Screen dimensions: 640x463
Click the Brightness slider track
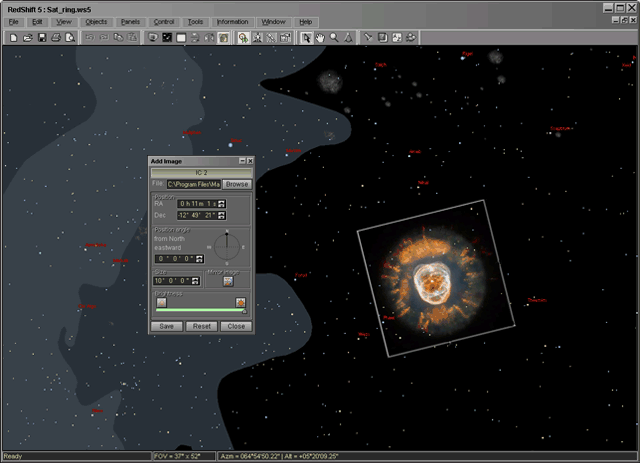198,310
